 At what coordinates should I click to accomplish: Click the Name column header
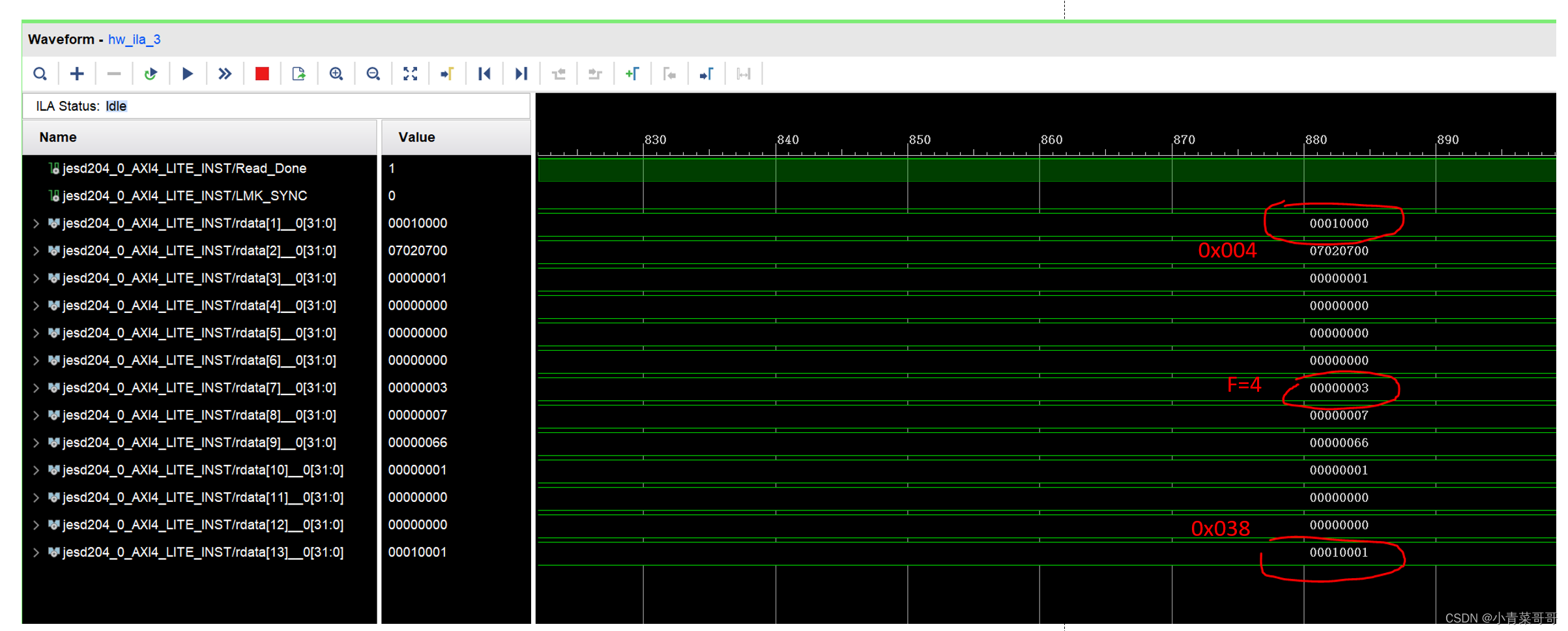coord(199,137)
